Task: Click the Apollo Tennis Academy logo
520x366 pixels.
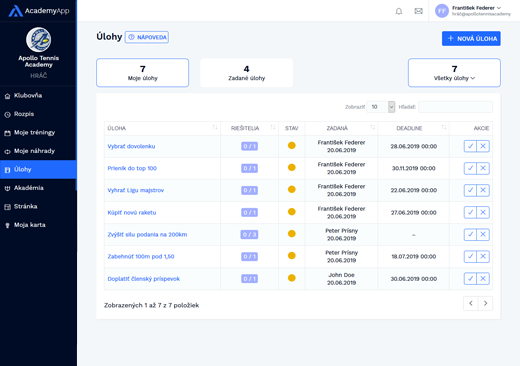Action: pos(39,40)
